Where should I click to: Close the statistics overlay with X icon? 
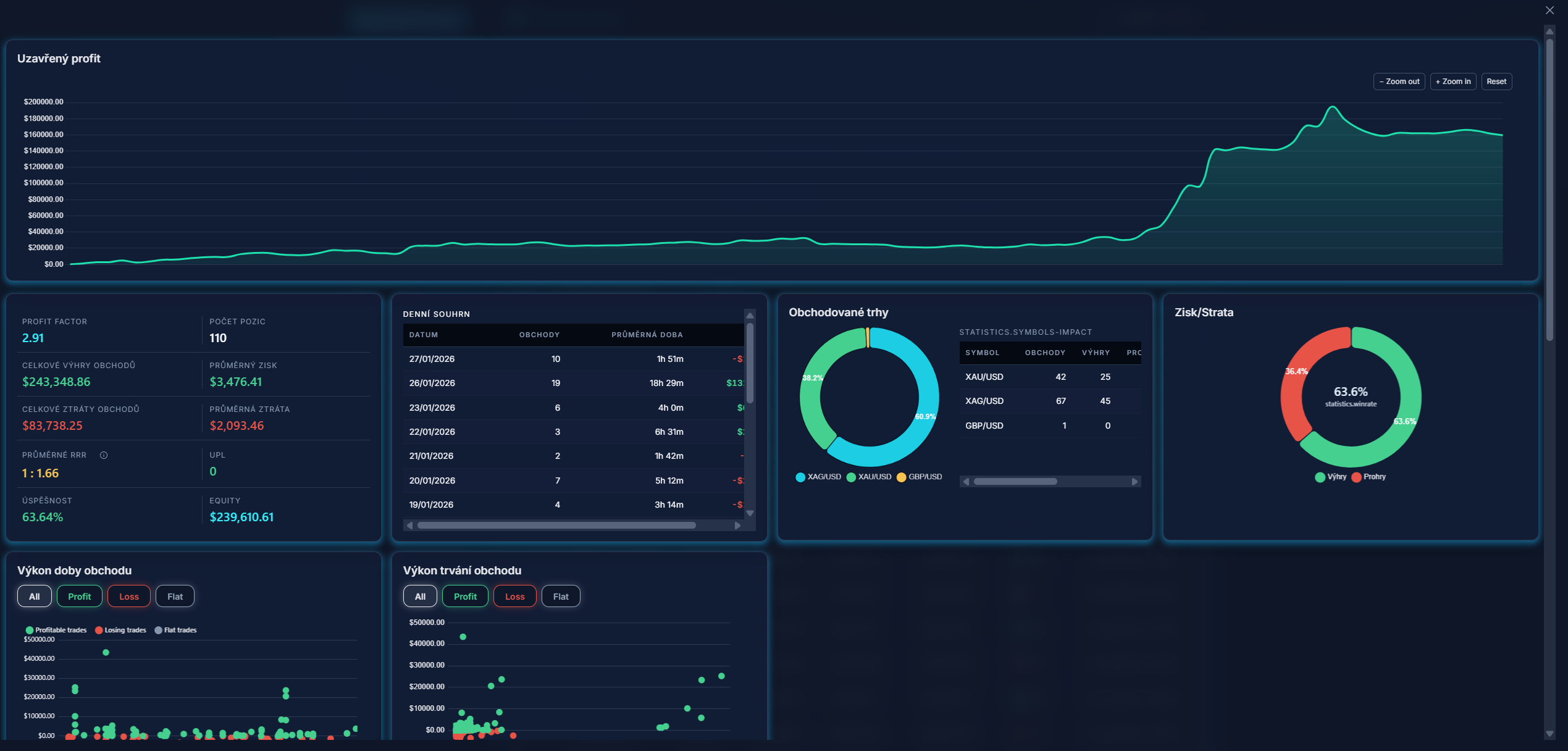pyautogui.click(x=1549, y=10)
